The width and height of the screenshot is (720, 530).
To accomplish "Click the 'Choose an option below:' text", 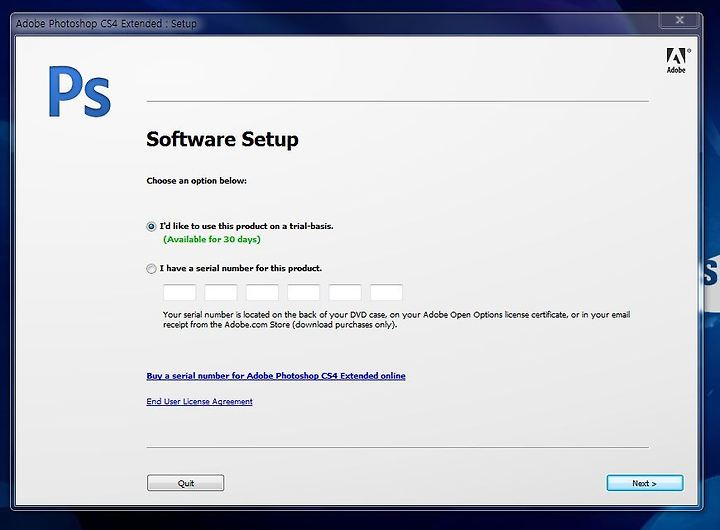I will tap(197, 181).
